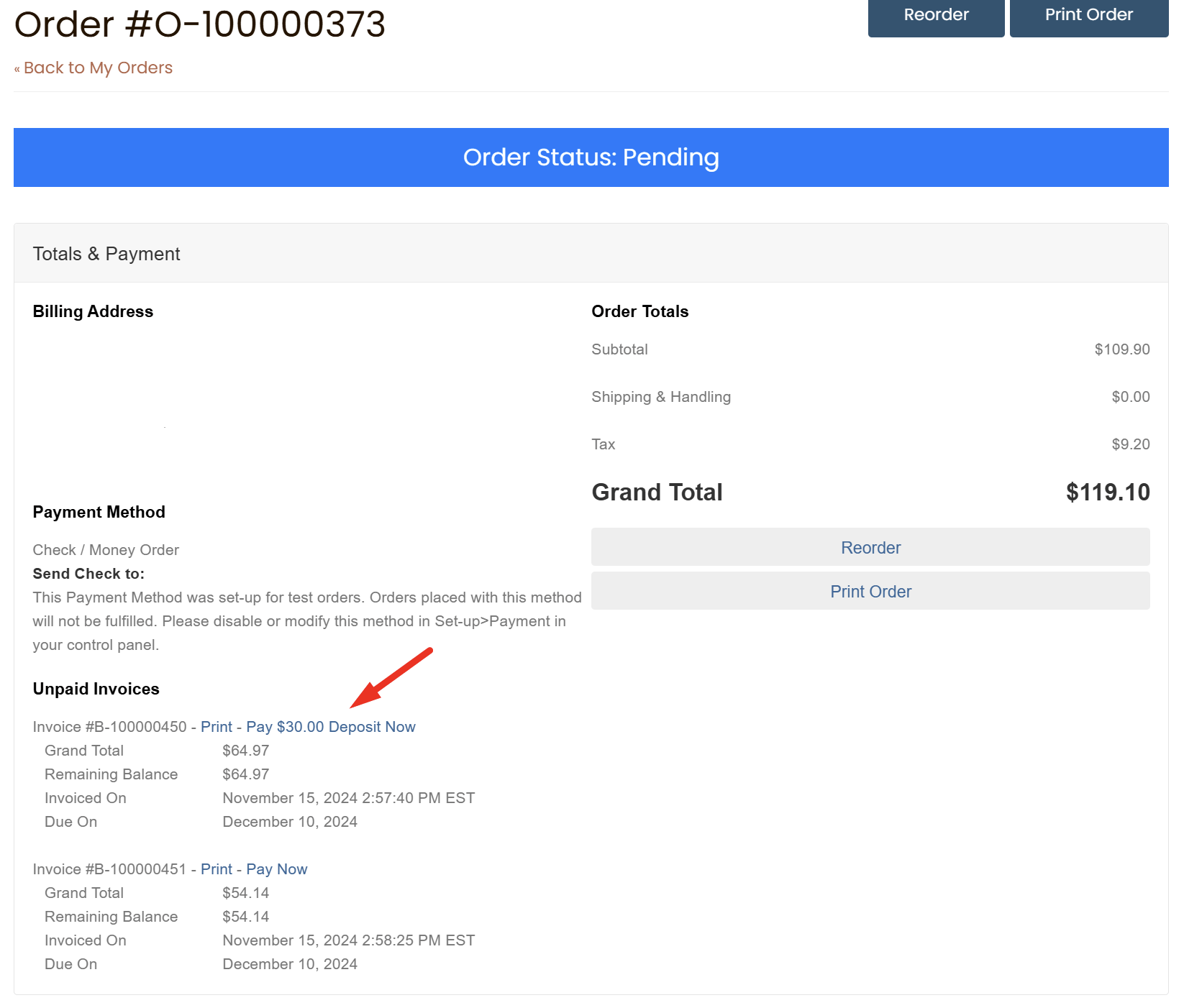Image resolution: width=1184 pixels, height=1008 pixels.
Task: Click the Payment Method heading
Action: coord(99,512)
